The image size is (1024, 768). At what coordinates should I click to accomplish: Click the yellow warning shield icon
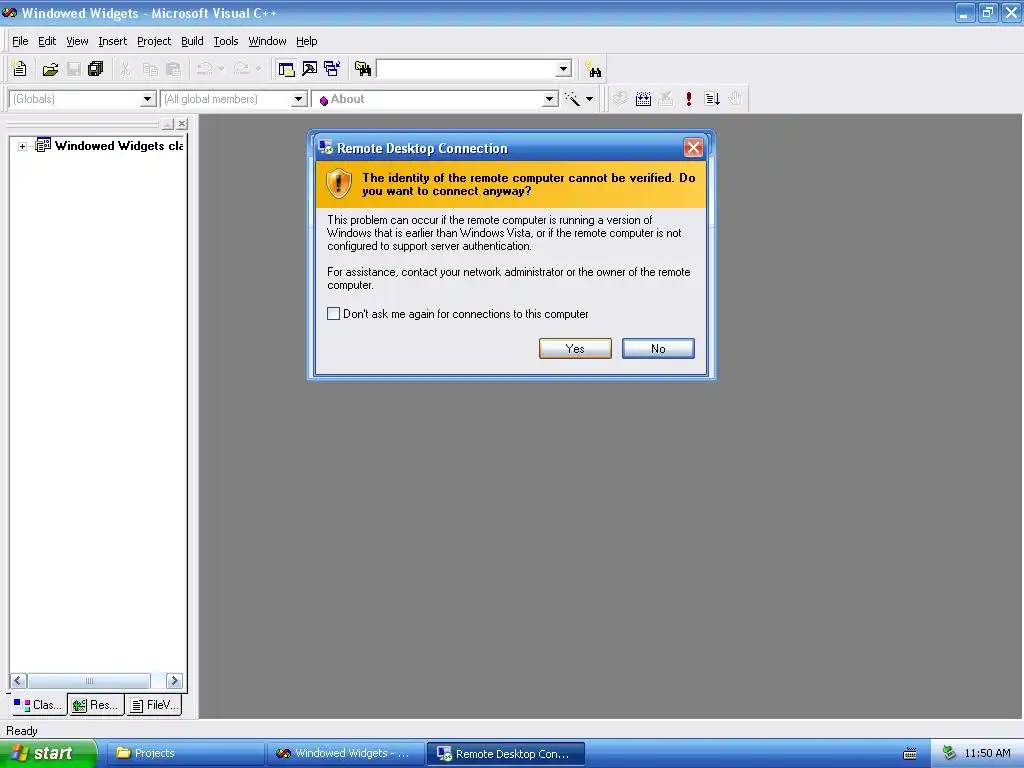(338, 184)
